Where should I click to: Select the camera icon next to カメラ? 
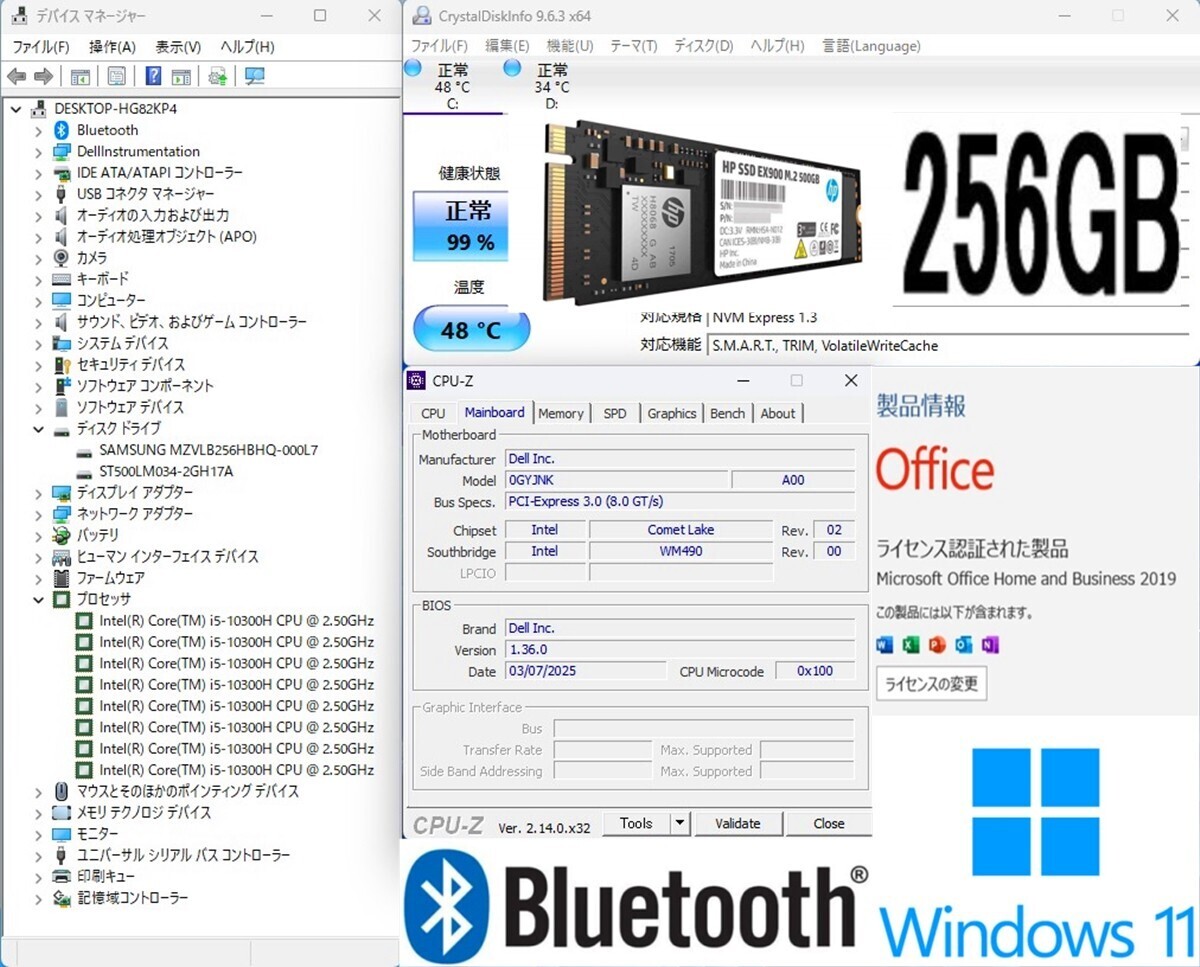click(x=61, y=258)
